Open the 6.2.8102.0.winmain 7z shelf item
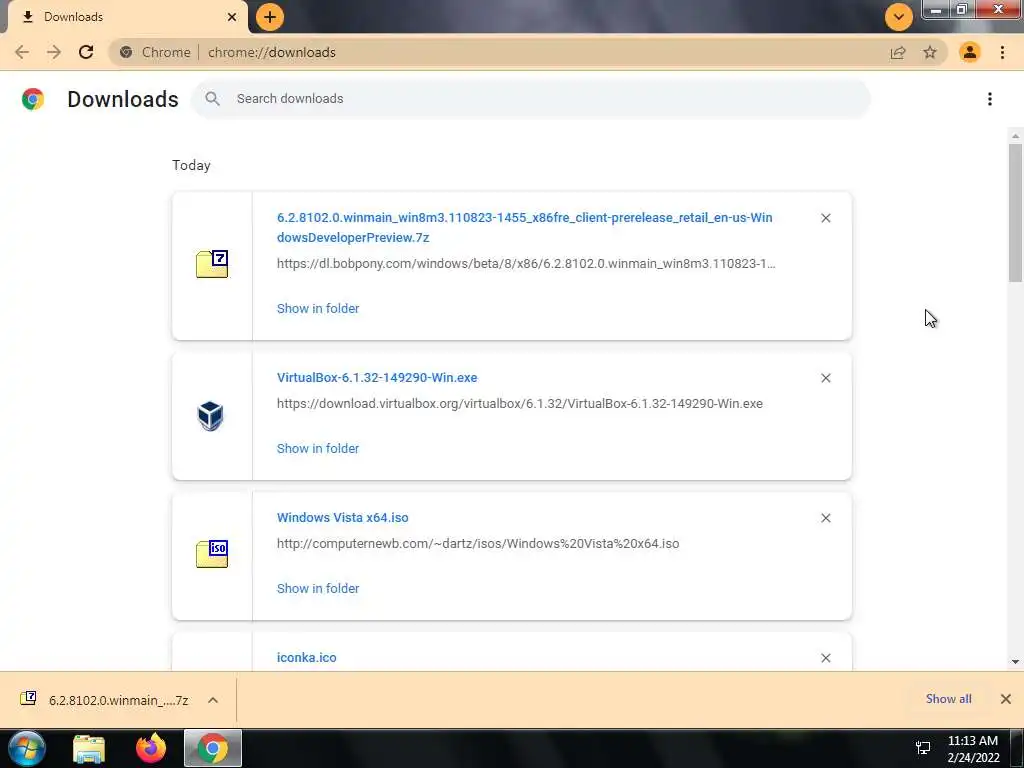The width and height of the screenshot is (1024, 768). (104, 700)
